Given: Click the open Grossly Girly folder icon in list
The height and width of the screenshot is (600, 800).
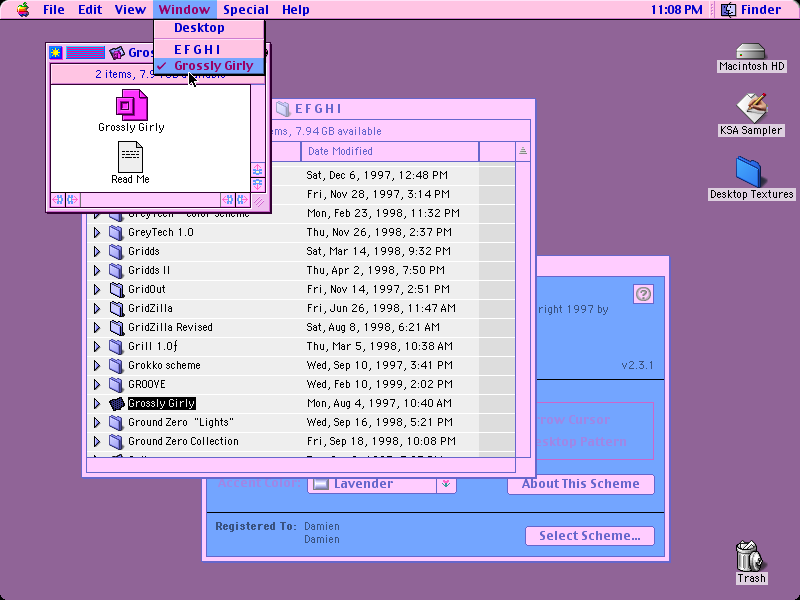Looking at the screenshot, I should pos(117,404).
